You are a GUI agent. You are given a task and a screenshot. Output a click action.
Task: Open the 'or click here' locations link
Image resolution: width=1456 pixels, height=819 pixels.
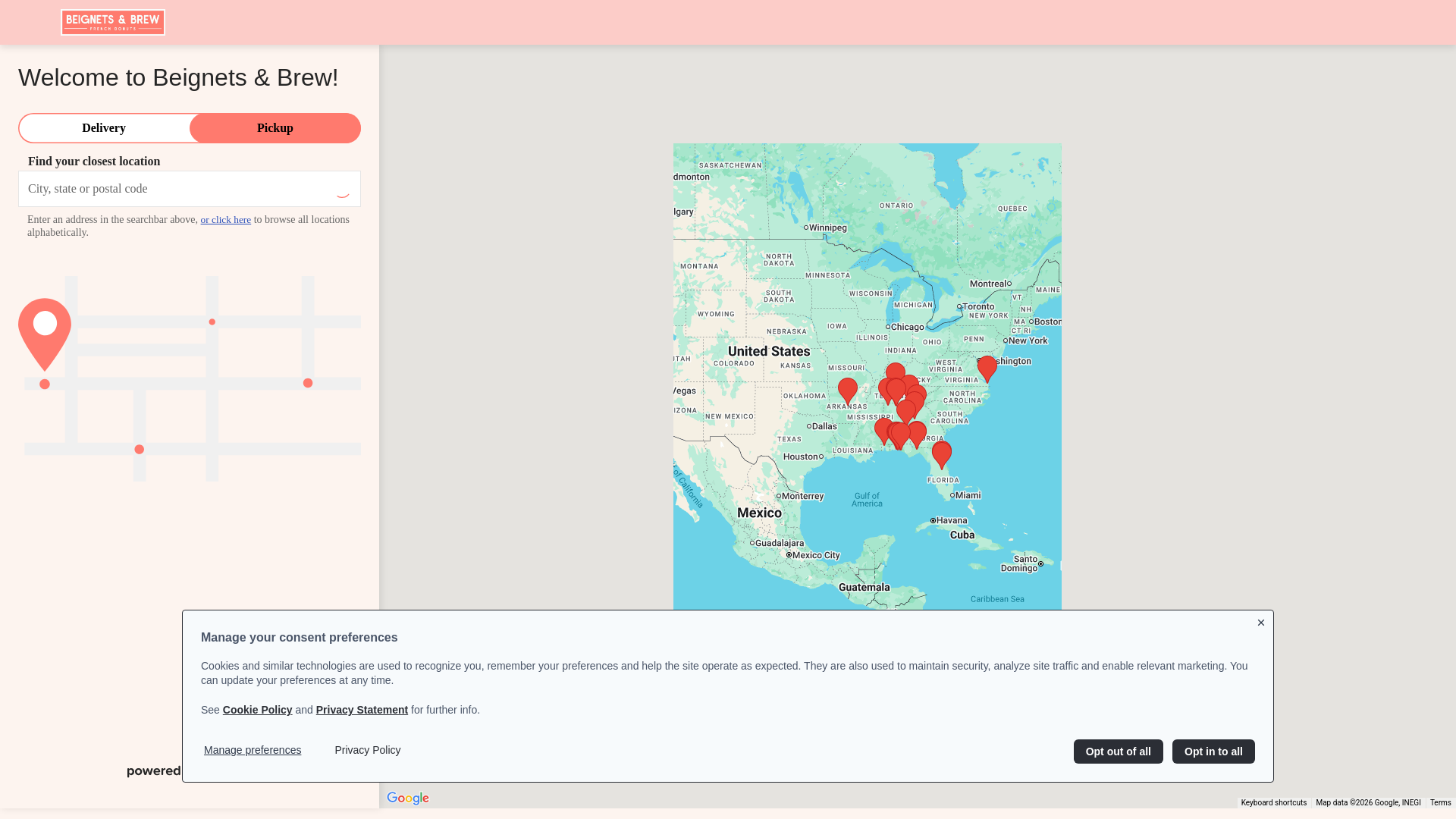225,220
